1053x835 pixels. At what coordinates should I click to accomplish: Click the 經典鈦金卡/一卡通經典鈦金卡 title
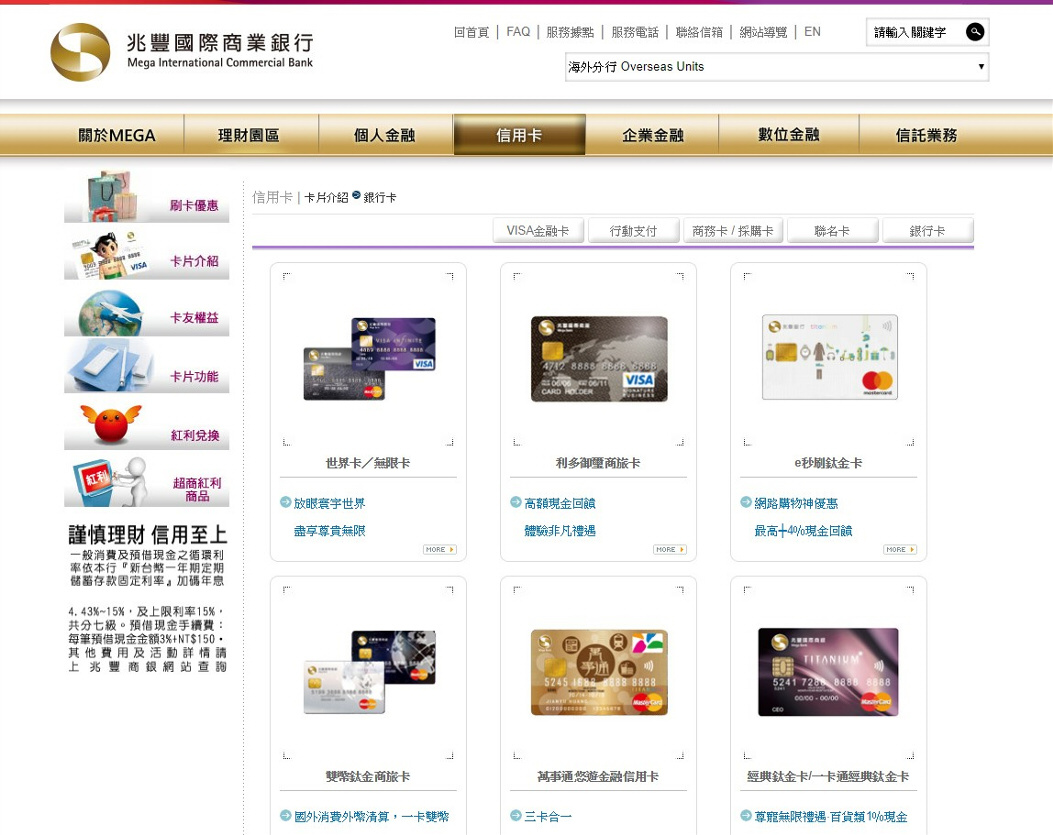pyautogui.click(x=828, y=777)
